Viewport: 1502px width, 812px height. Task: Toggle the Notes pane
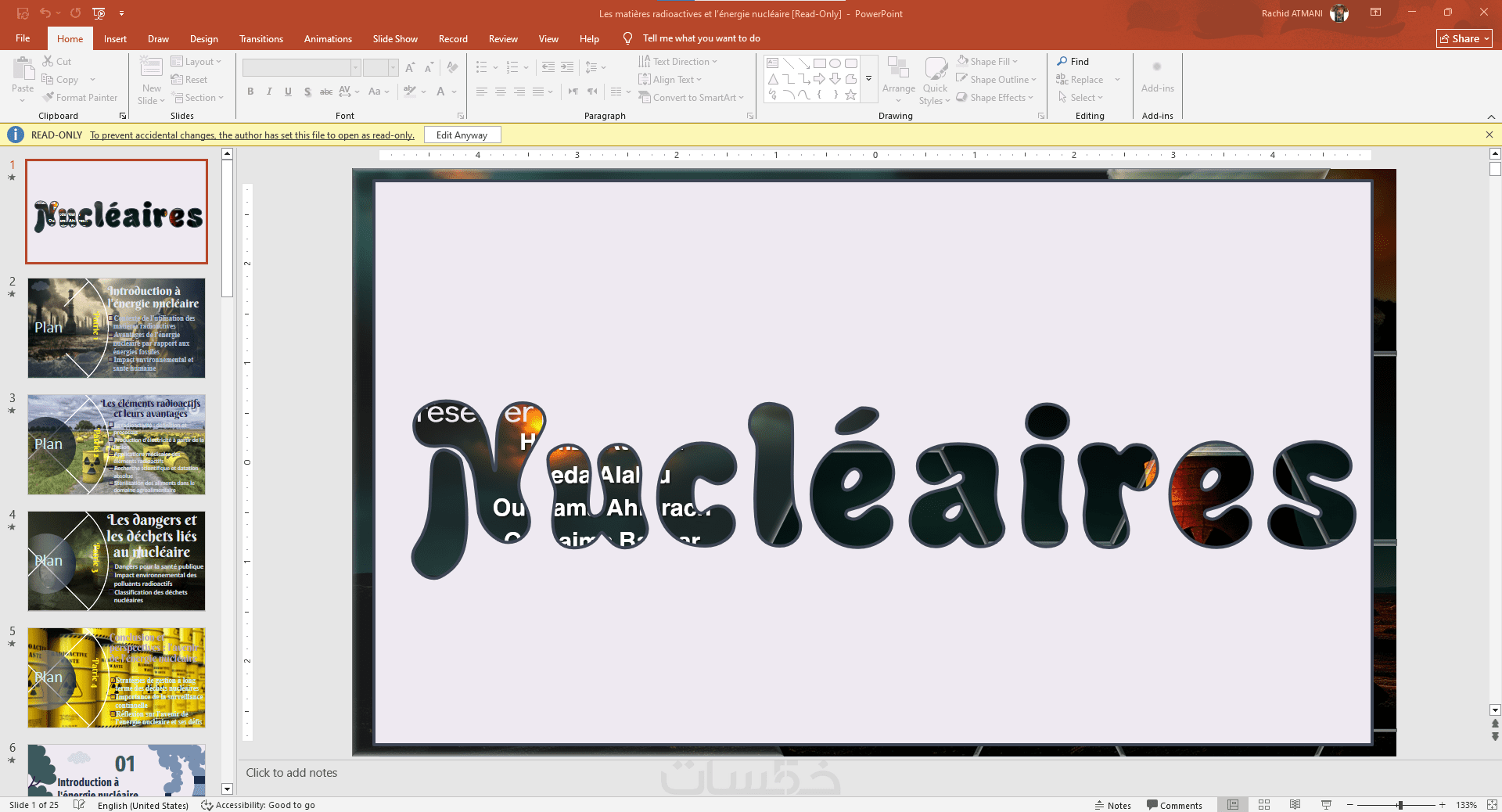pyautogui.click(x=1112, y=805)
